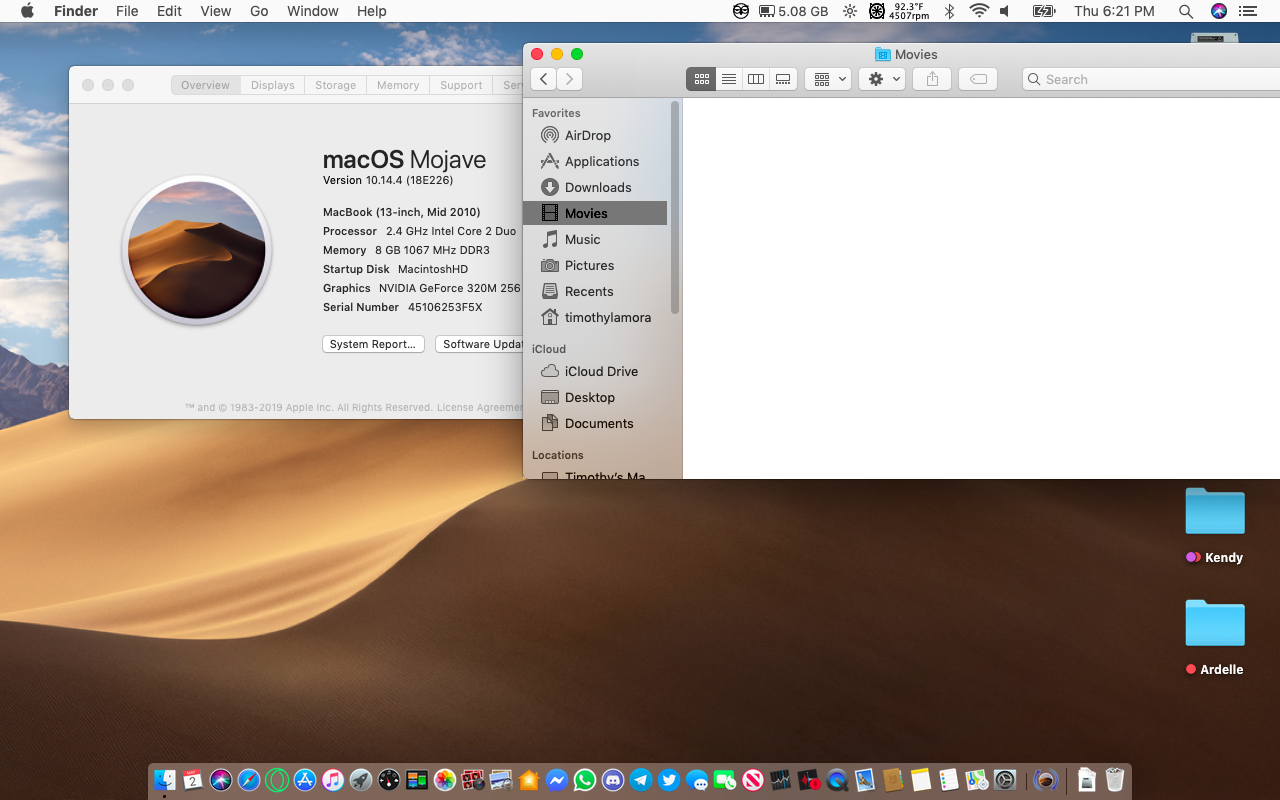Click the Software Update button
This screenshot has width=1280, height=800.
[x=480, y=344]
